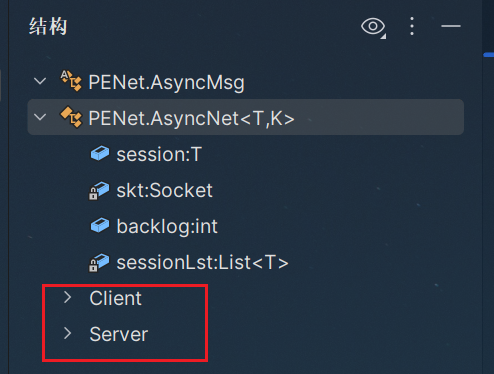Click the backlog:int field icon
This screenshot has width=494, height=374.
point(100,225)
